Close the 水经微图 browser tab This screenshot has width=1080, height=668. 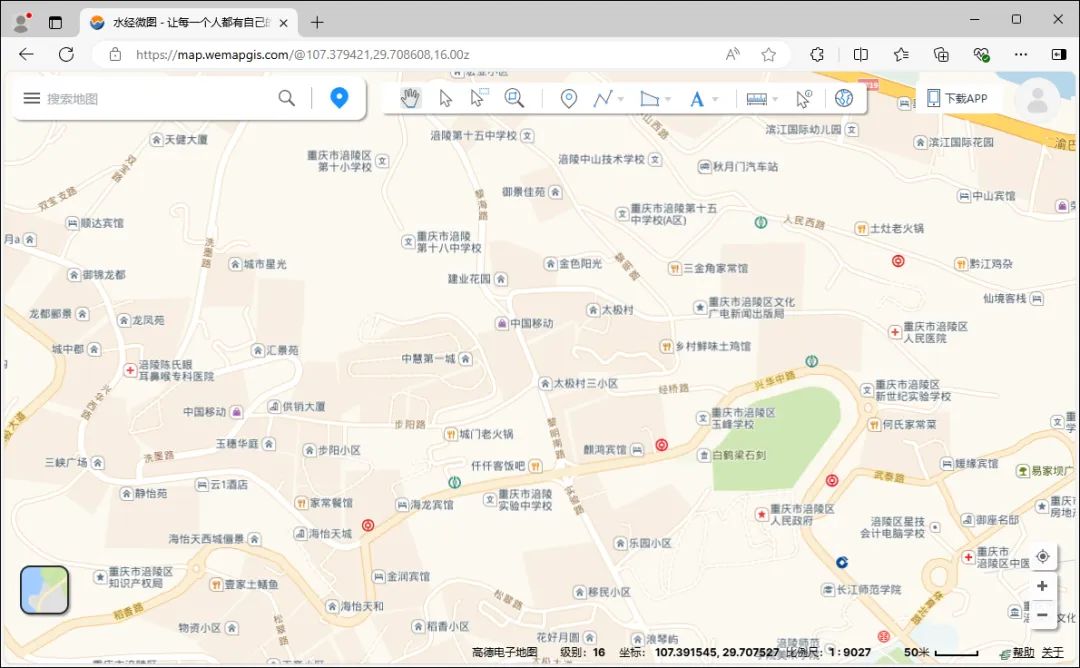283,23
